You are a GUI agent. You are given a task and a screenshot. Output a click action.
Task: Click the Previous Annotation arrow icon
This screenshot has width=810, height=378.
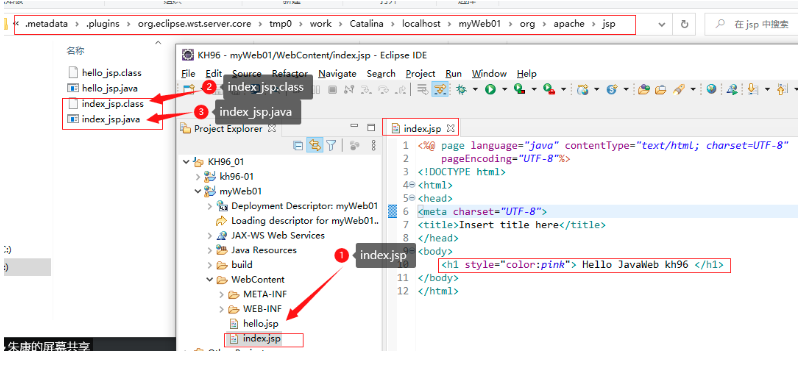(782, 89)
